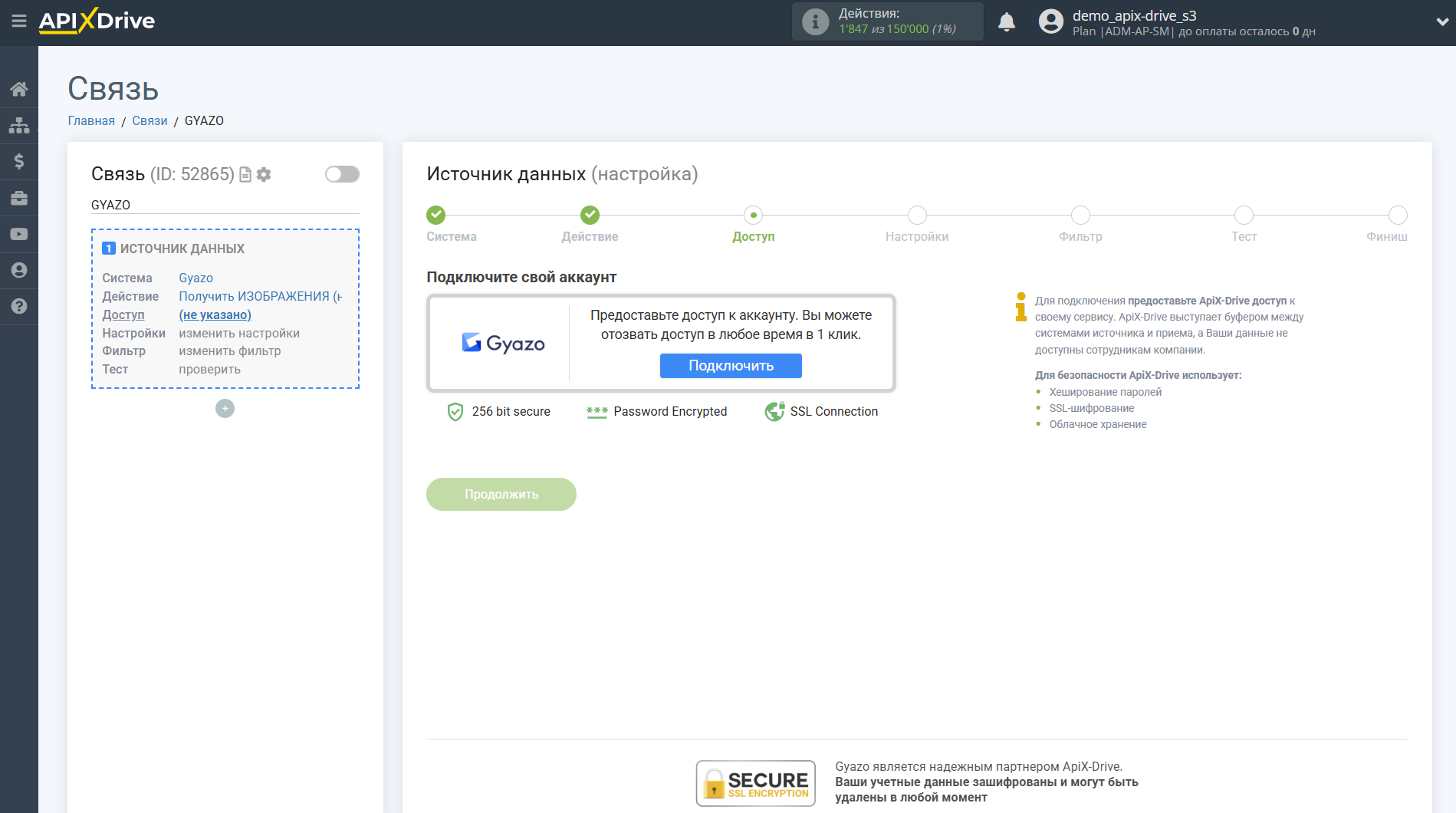This screenshot has width=1456, height=813.
Task: Click the home icon in sidebar
Action: (x=19, y=89)
